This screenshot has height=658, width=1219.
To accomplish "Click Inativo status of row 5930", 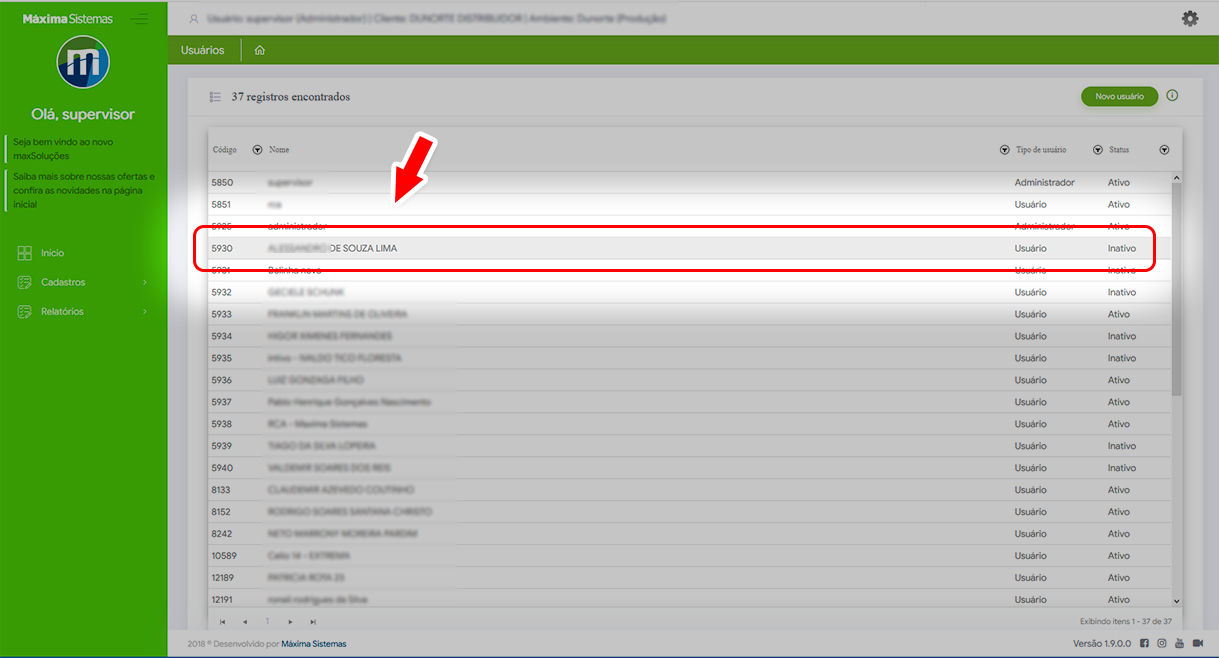I will (1122, 248).
